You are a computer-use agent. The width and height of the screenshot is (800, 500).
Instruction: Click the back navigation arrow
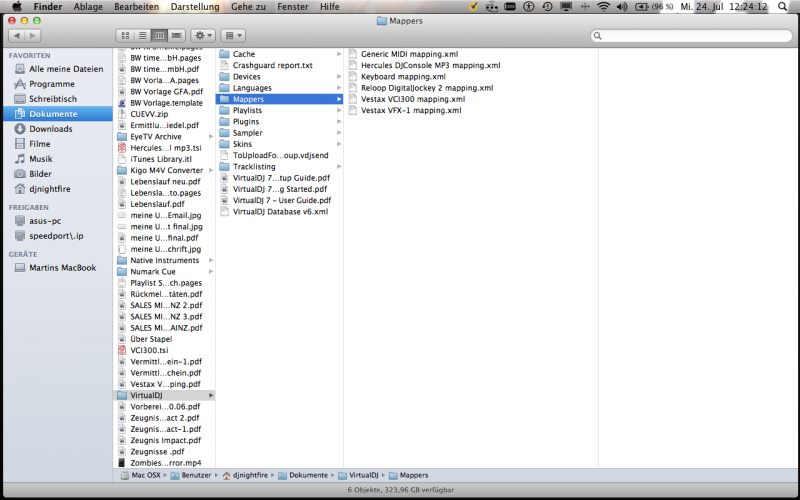click(17, 35)
